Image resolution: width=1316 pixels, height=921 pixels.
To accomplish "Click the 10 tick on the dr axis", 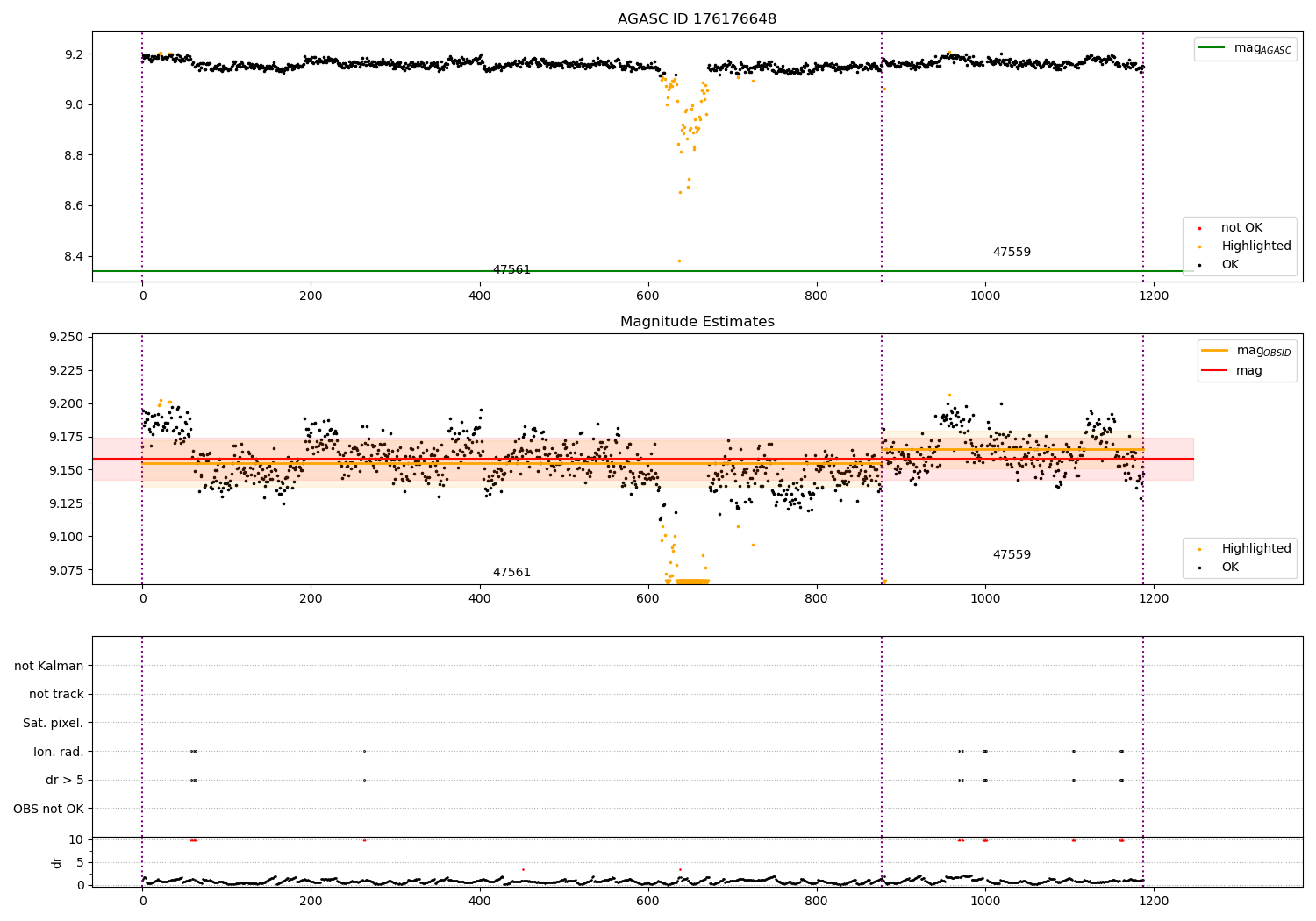I will pyautogui.click(x=75, y=839).
